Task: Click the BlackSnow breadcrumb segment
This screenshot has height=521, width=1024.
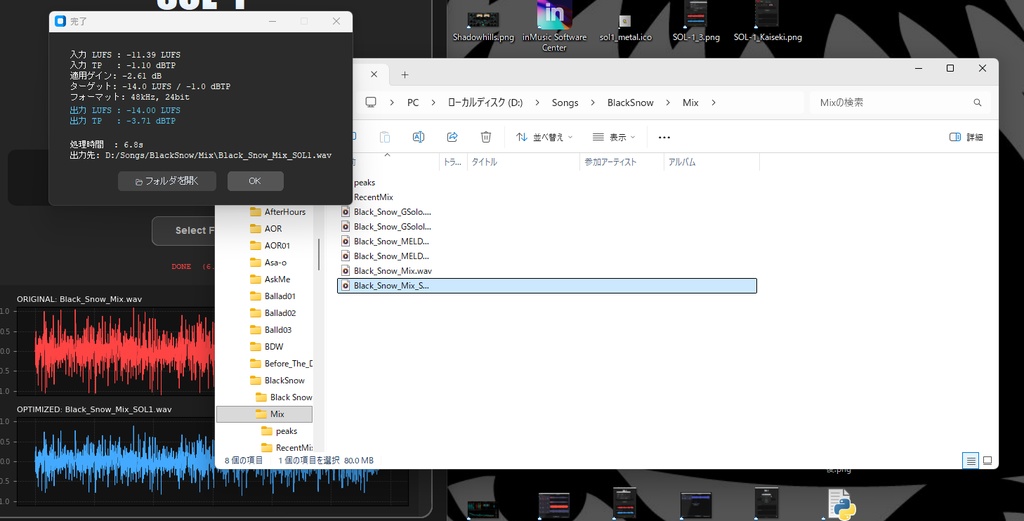Action: click(630, 103)
